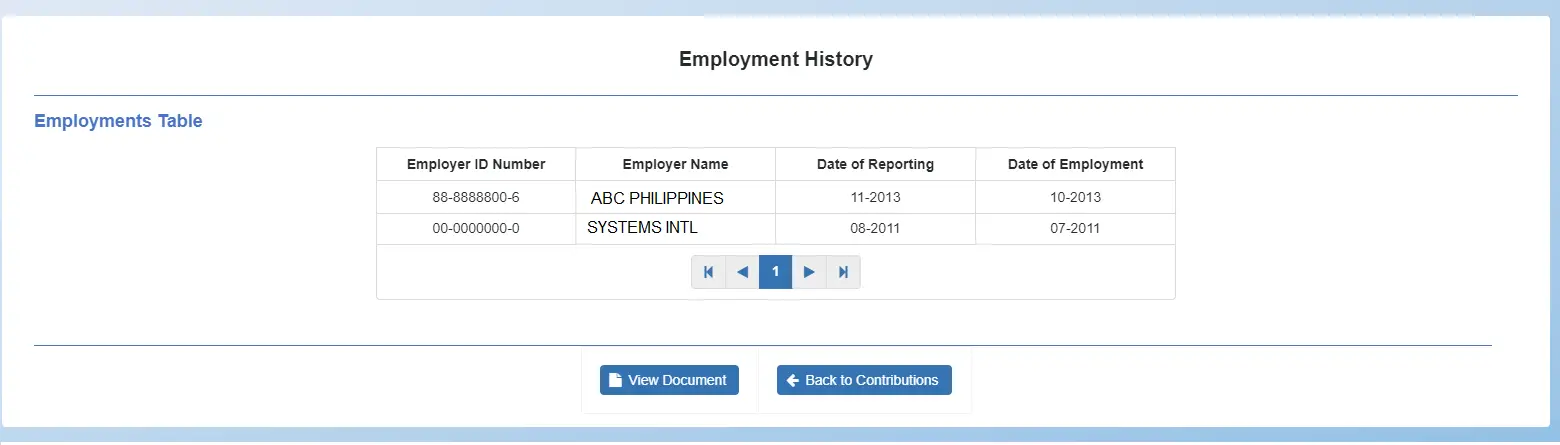This screenshot has height=445, width=1560.
Task: Open the View Document button
Action: [x=669, y=380]
